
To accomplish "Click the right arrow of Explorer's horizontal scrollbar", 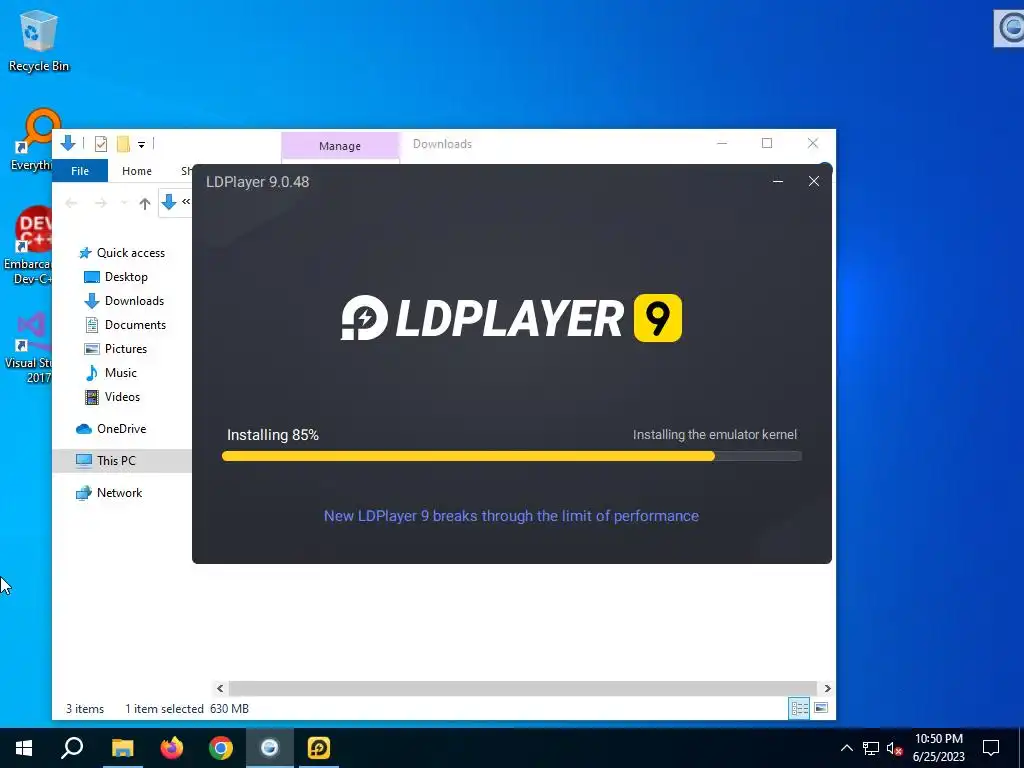I will pyautogui.click(x=827, y=688).
